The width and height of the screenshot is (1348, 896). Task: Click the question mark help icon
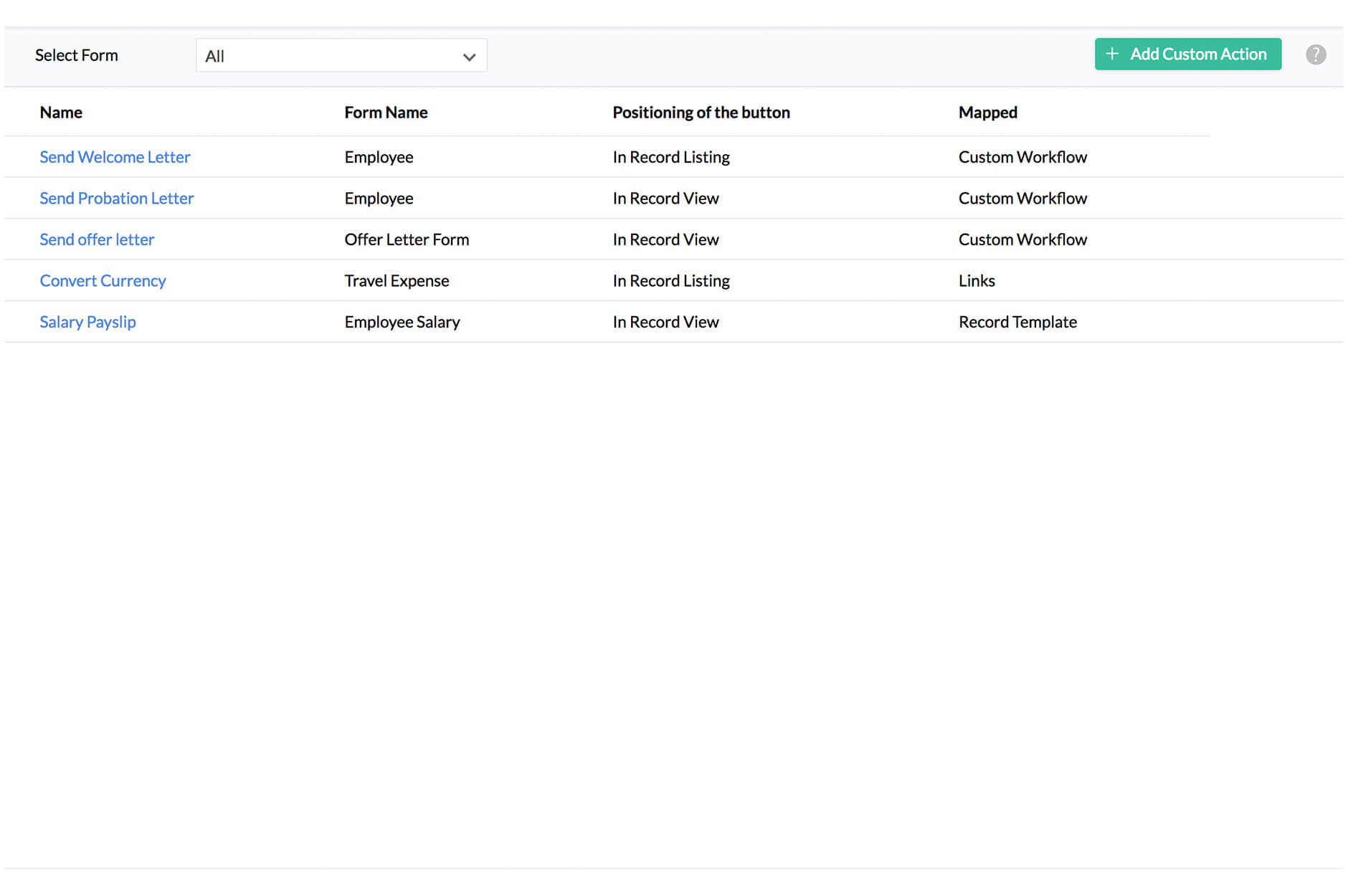pyautogui.click(x=1316, y=54)
